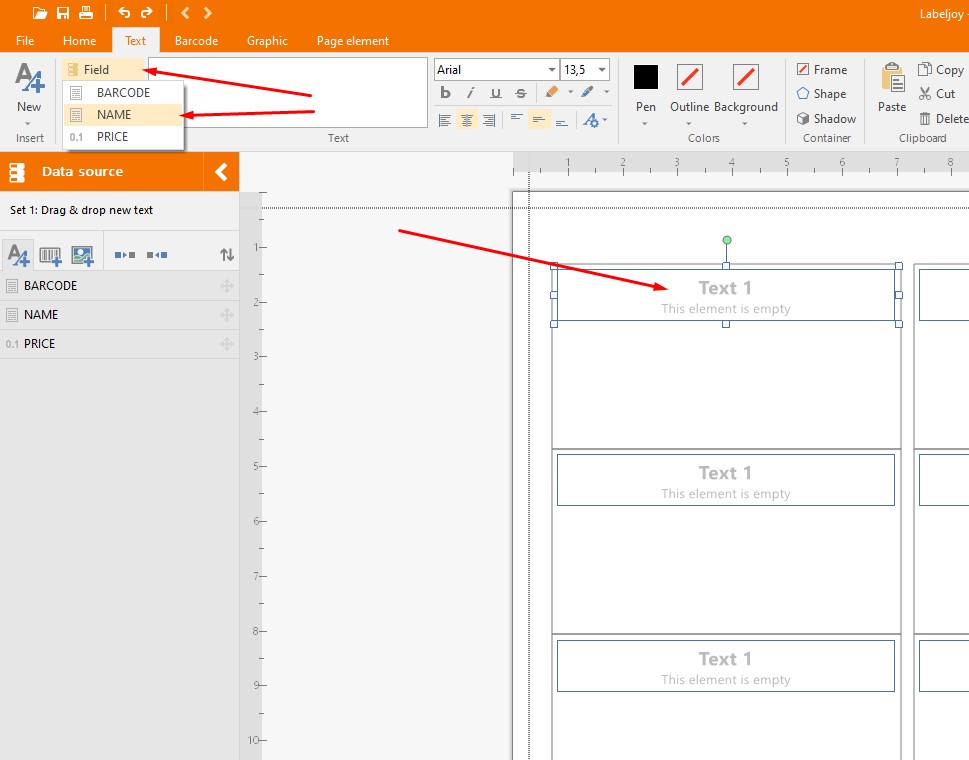The width and height of the screenshot is (969, 760).
Task: Click the Save icon in quick access toolbar
Action: pos(63,13)
